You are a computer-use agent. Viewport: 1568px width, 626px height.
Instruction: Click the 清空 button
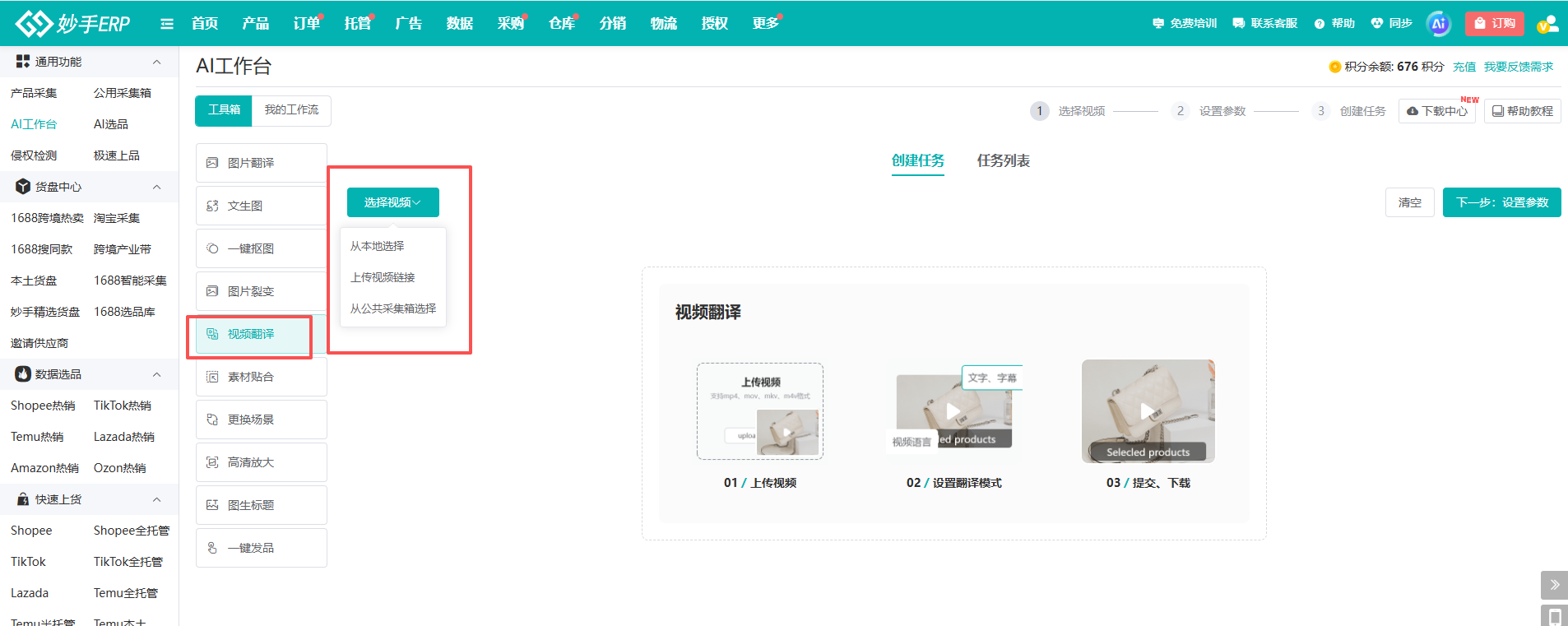coord(1409,202)
